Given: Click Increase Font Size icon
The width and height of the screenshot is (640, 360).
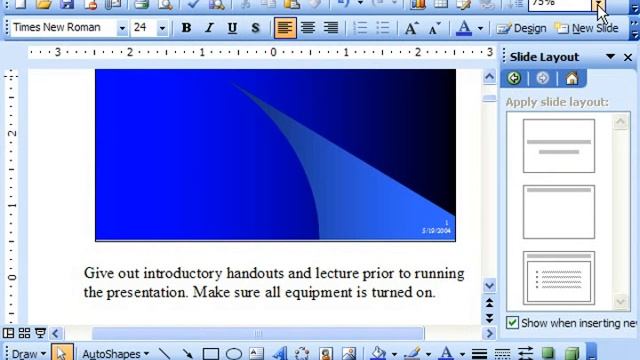Looking at the screenshot, I should (411, 28).
